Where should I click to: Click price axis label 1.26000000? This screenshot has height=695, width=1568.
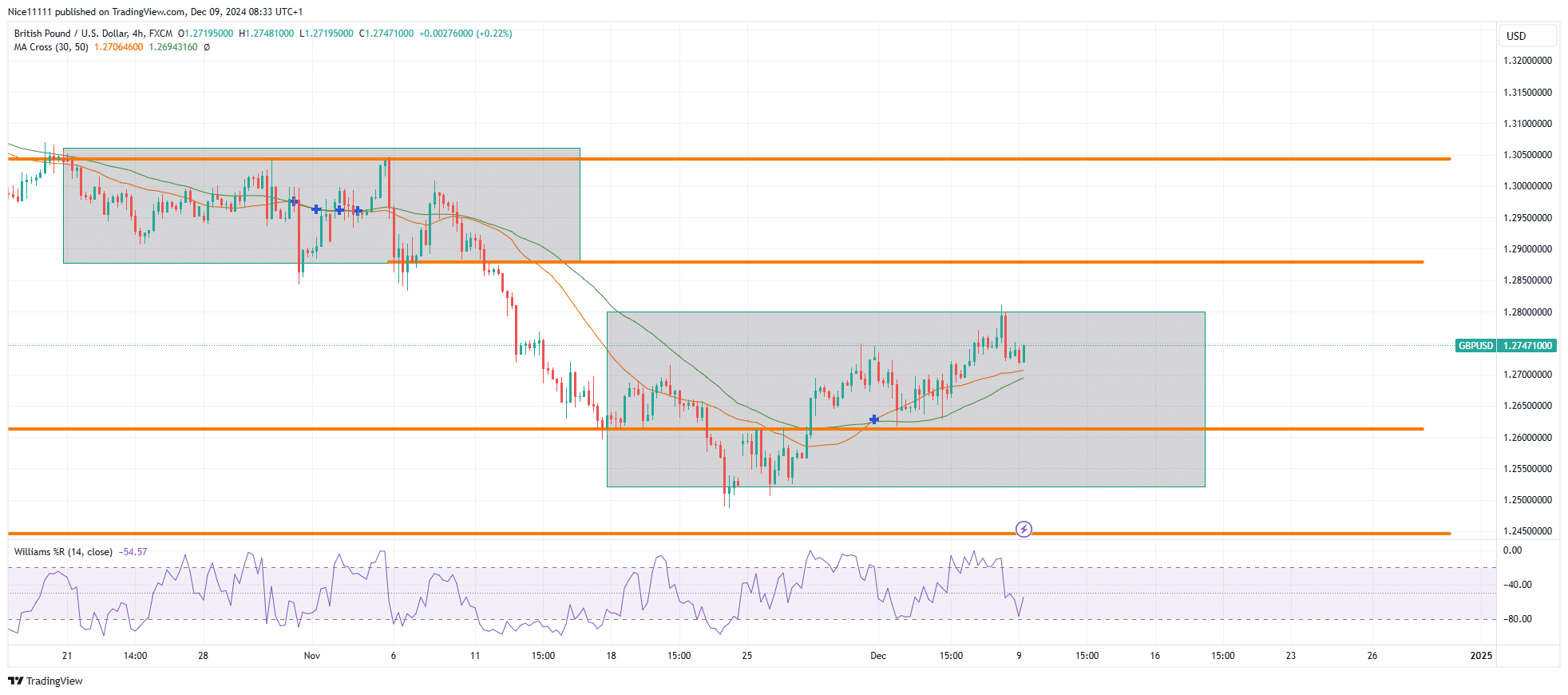1527,438
